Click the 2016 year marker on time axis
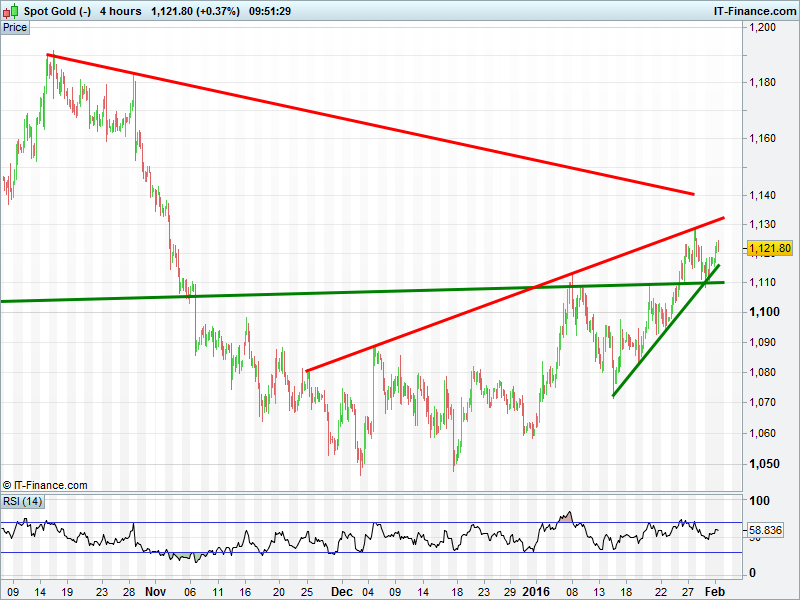Screen dimensions: 800x600 [x=537, y=591]
